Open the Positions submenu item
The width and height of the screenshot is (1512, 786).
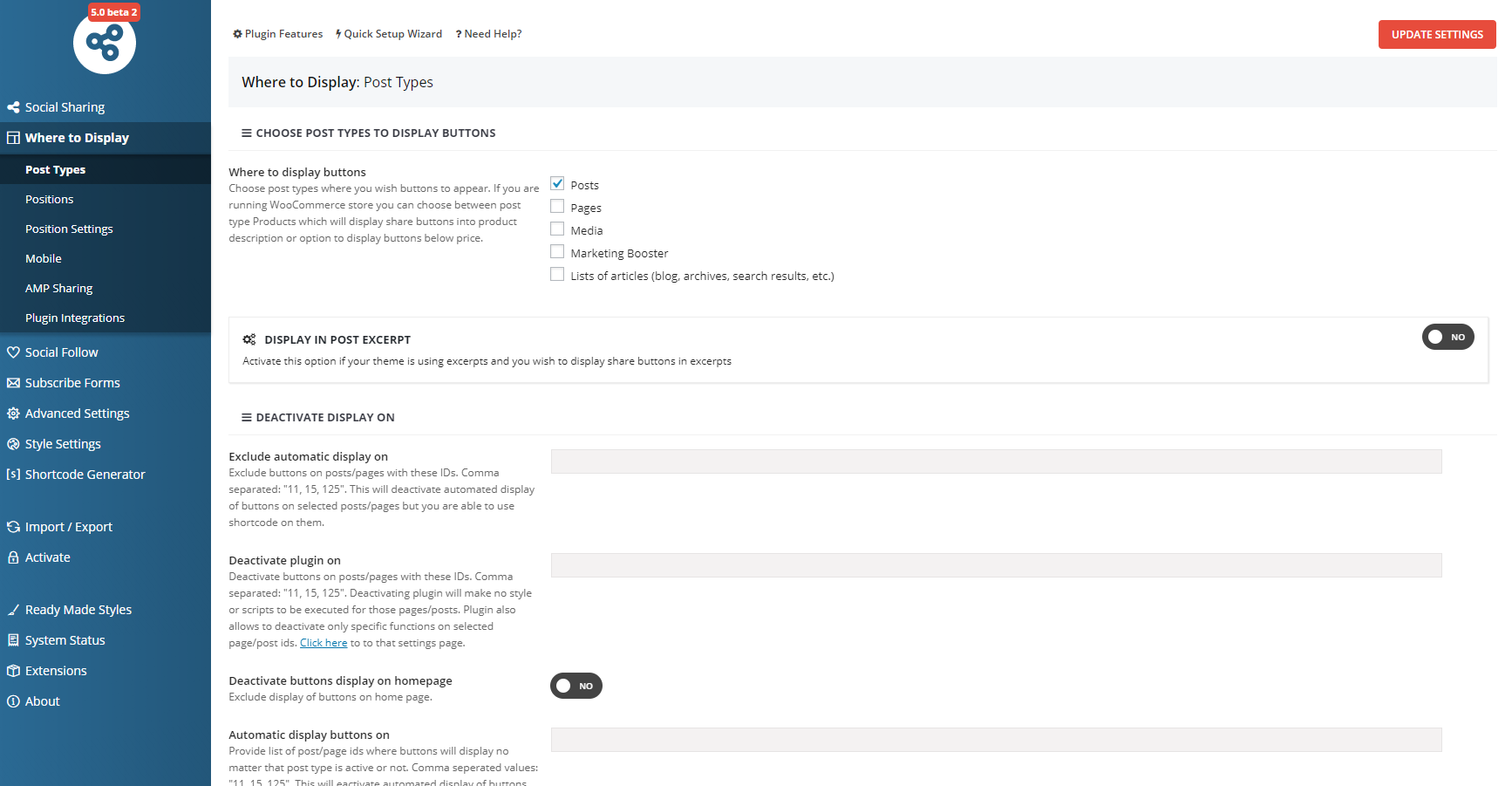(x=50, y=200)
